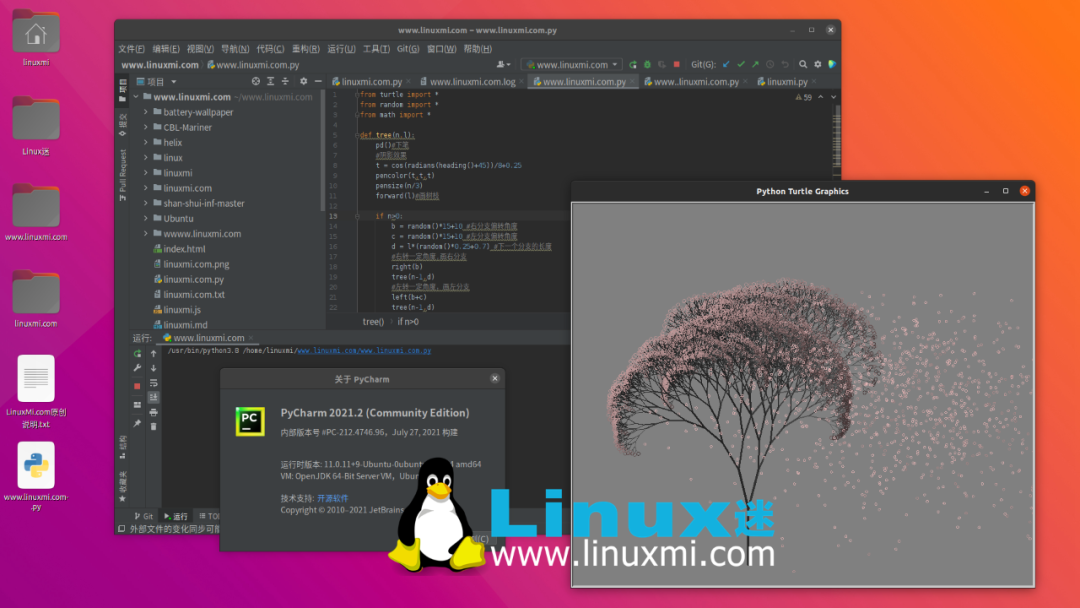
Task: Click the Git commit green checkmark
Action: point(741,65)
